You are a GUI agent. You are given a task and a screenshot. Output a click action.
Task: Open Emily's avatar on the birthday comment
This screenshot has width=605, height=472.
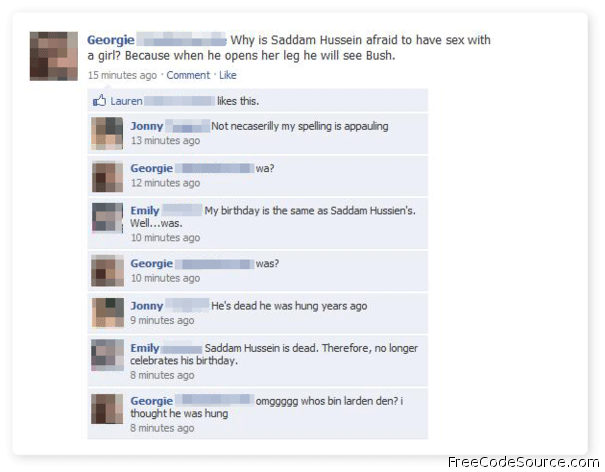[107, 218]
